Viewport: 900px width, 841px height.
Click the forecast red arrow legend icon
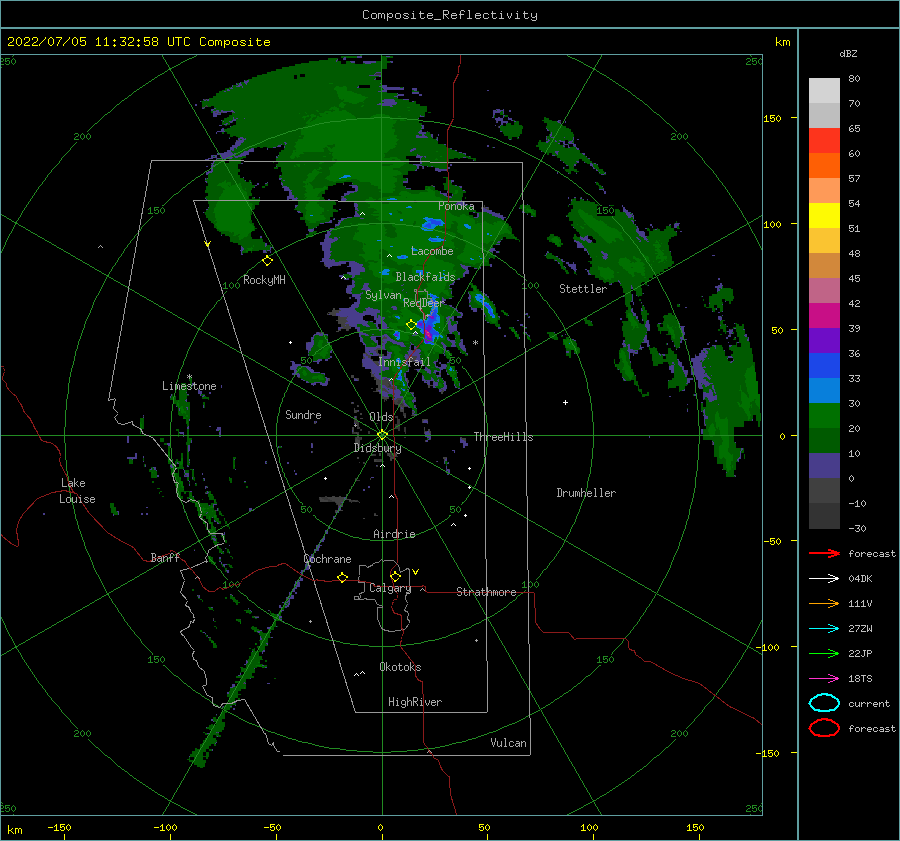coord(824,553)
